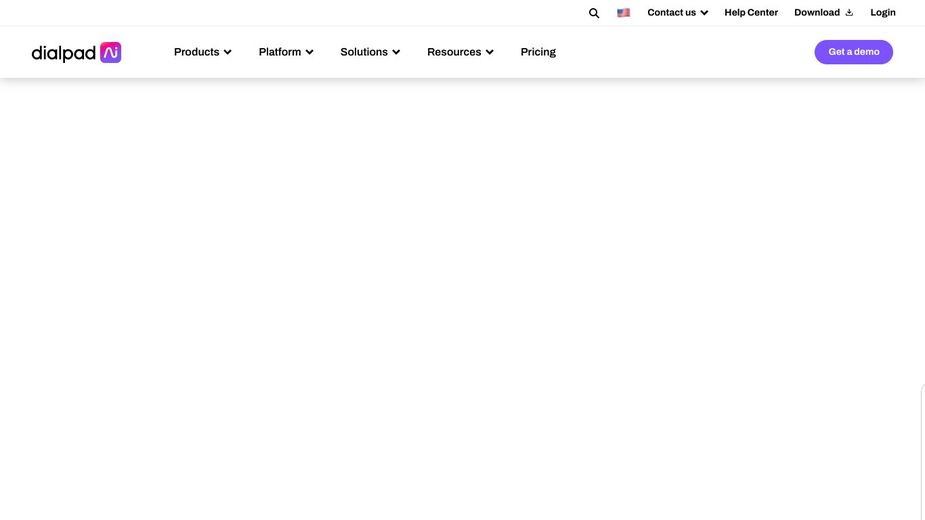The height and width of the screenshot is (520, 925).
Task: Expand the chevron beside Platform
Action: click(x=309, y=52)
